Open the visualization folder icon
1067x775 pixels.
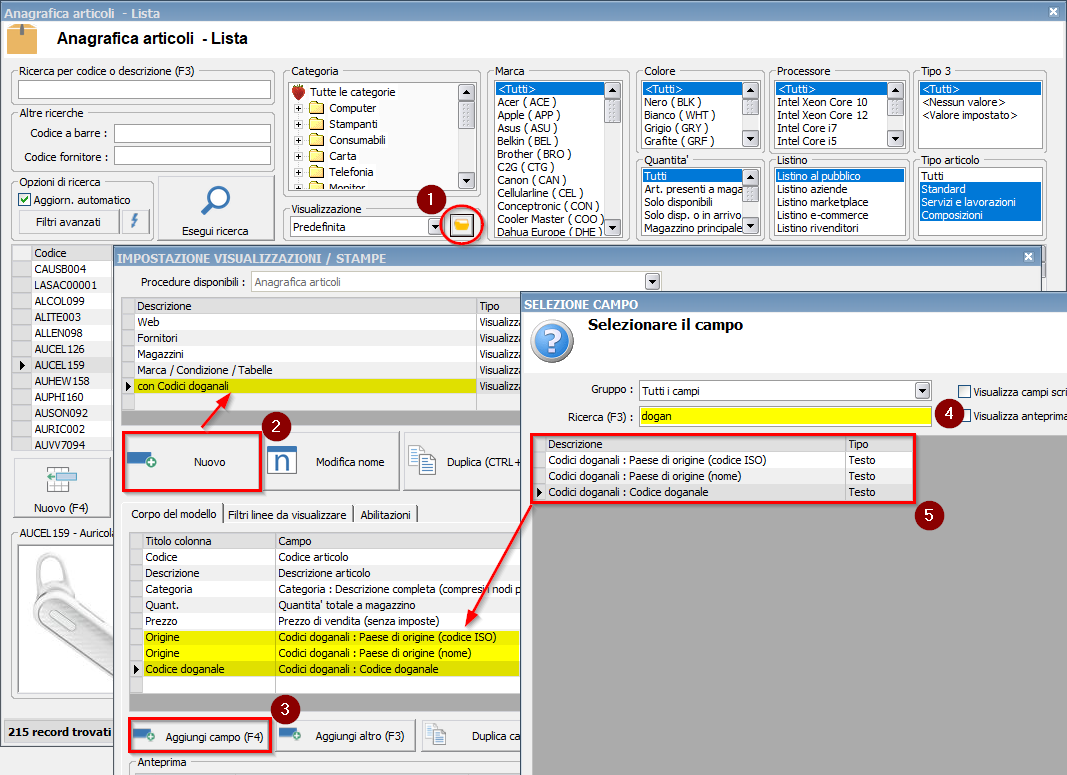pyautogui.click(x=460, y=226)
